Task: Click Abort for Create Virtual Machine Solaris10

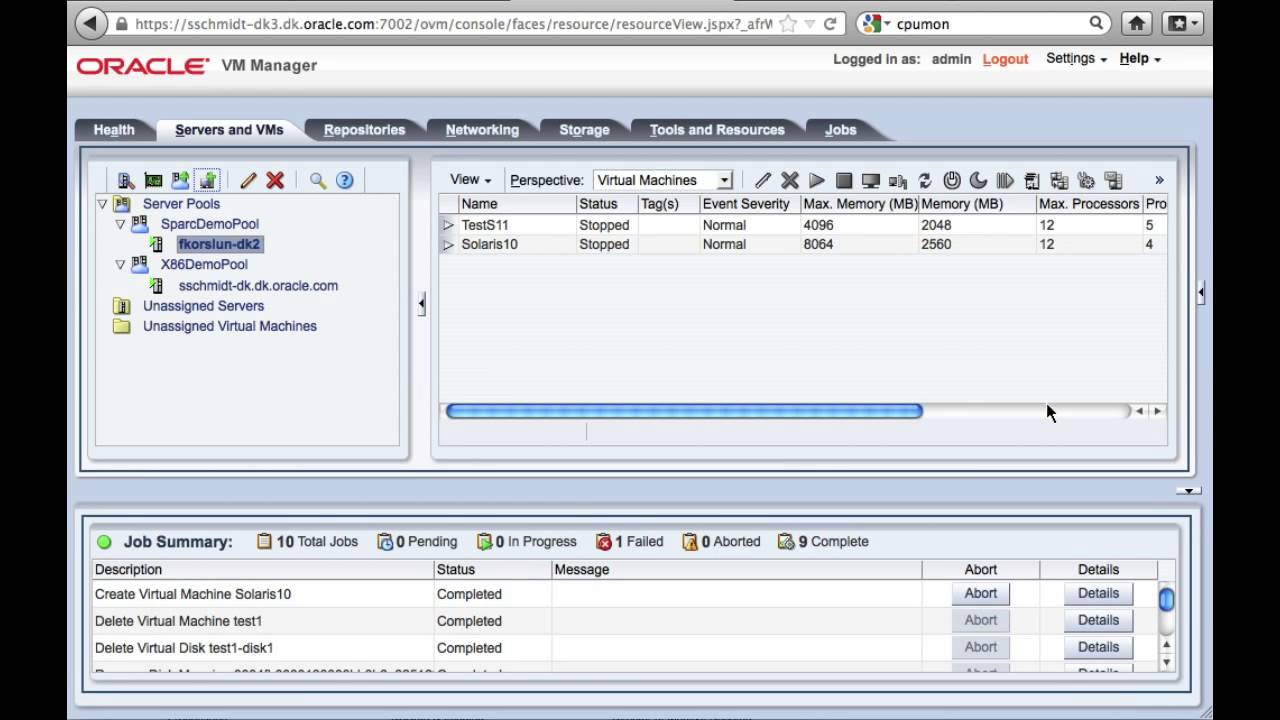Action: coord(980,593)
